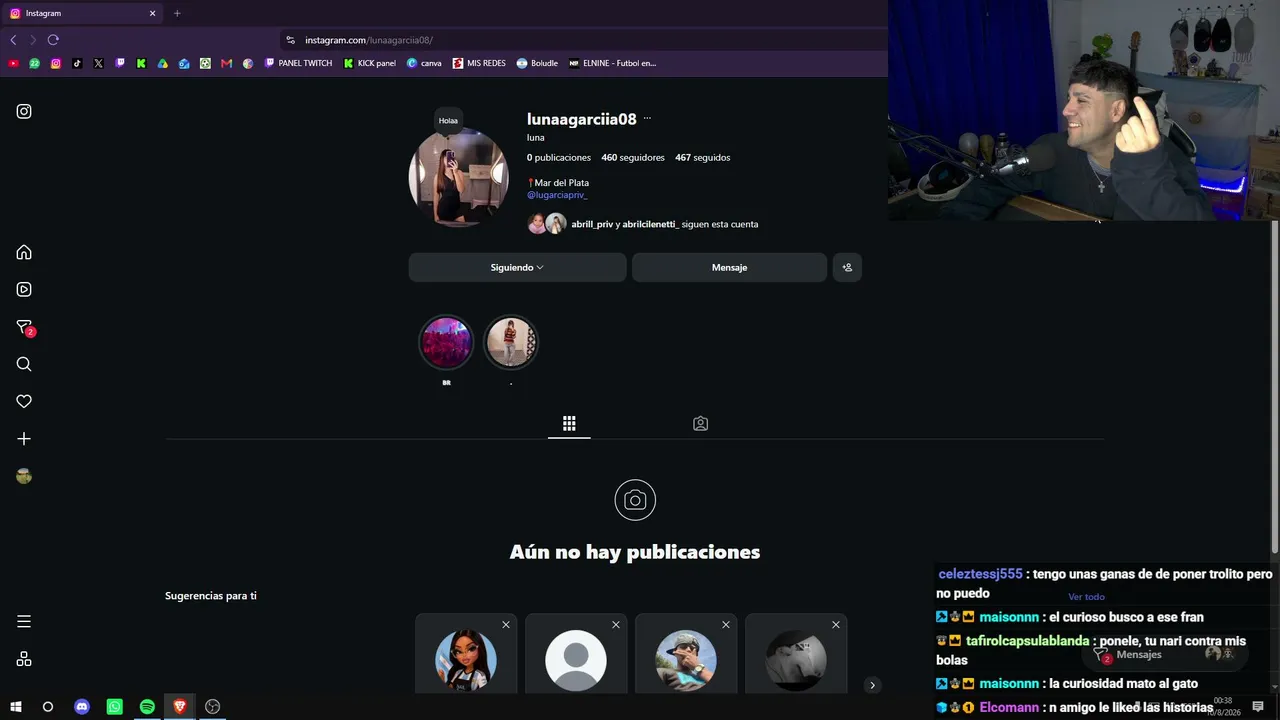
Task: Open a new browser tab
Action: coord(177,13)
